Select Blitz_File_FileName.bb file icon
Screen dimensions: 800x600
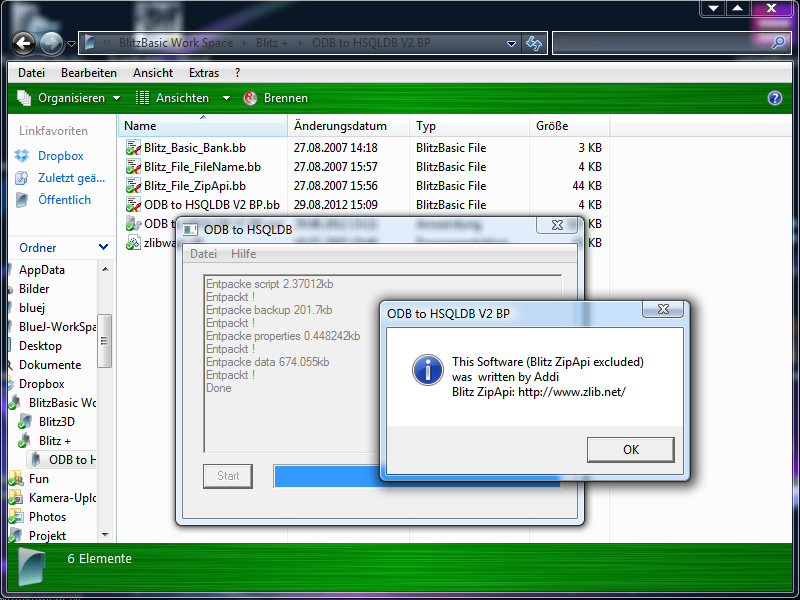coord(133,167)
